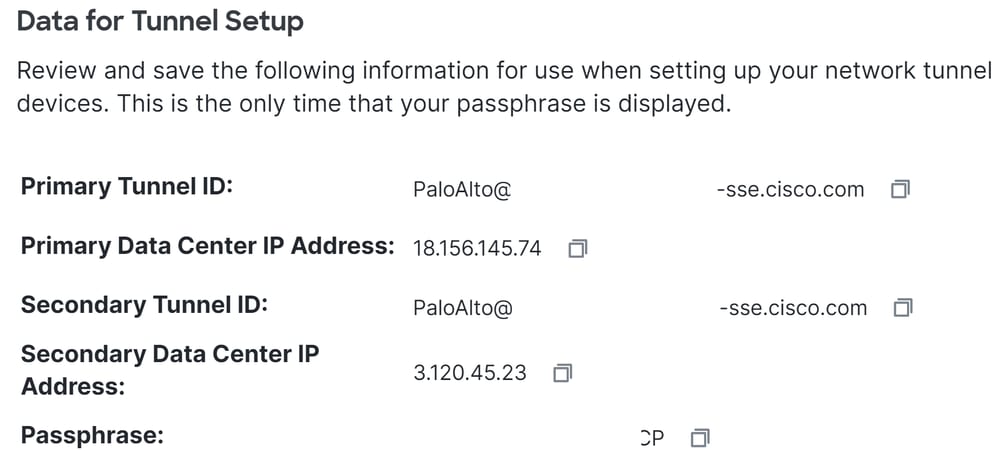Click the IP value 18.156.145.74
The image size is (999, 451).
(477, 248)
